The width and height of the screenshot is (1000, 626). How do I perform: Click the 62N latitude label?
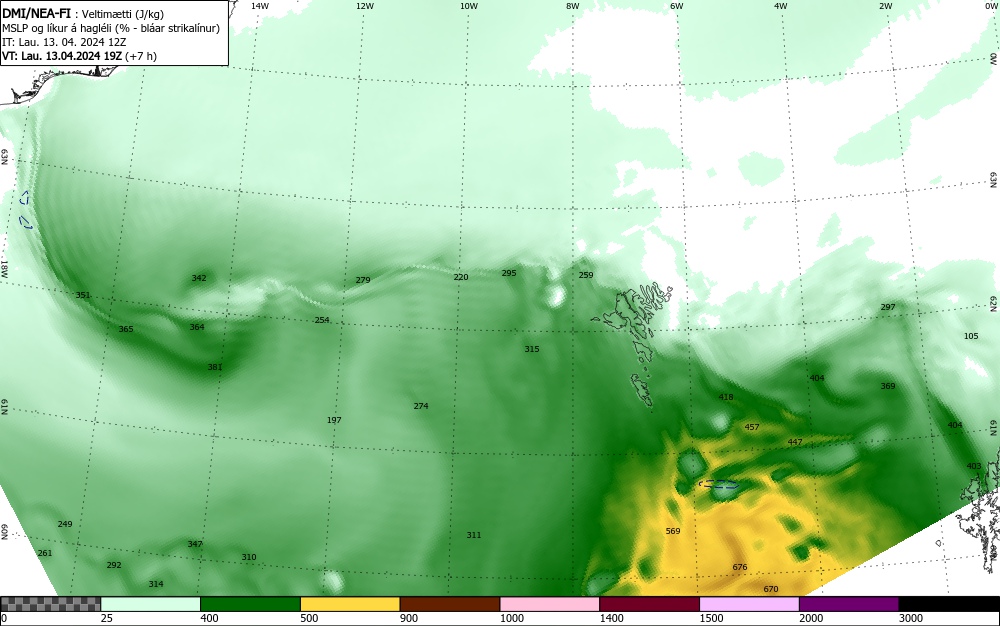point(993,302)
